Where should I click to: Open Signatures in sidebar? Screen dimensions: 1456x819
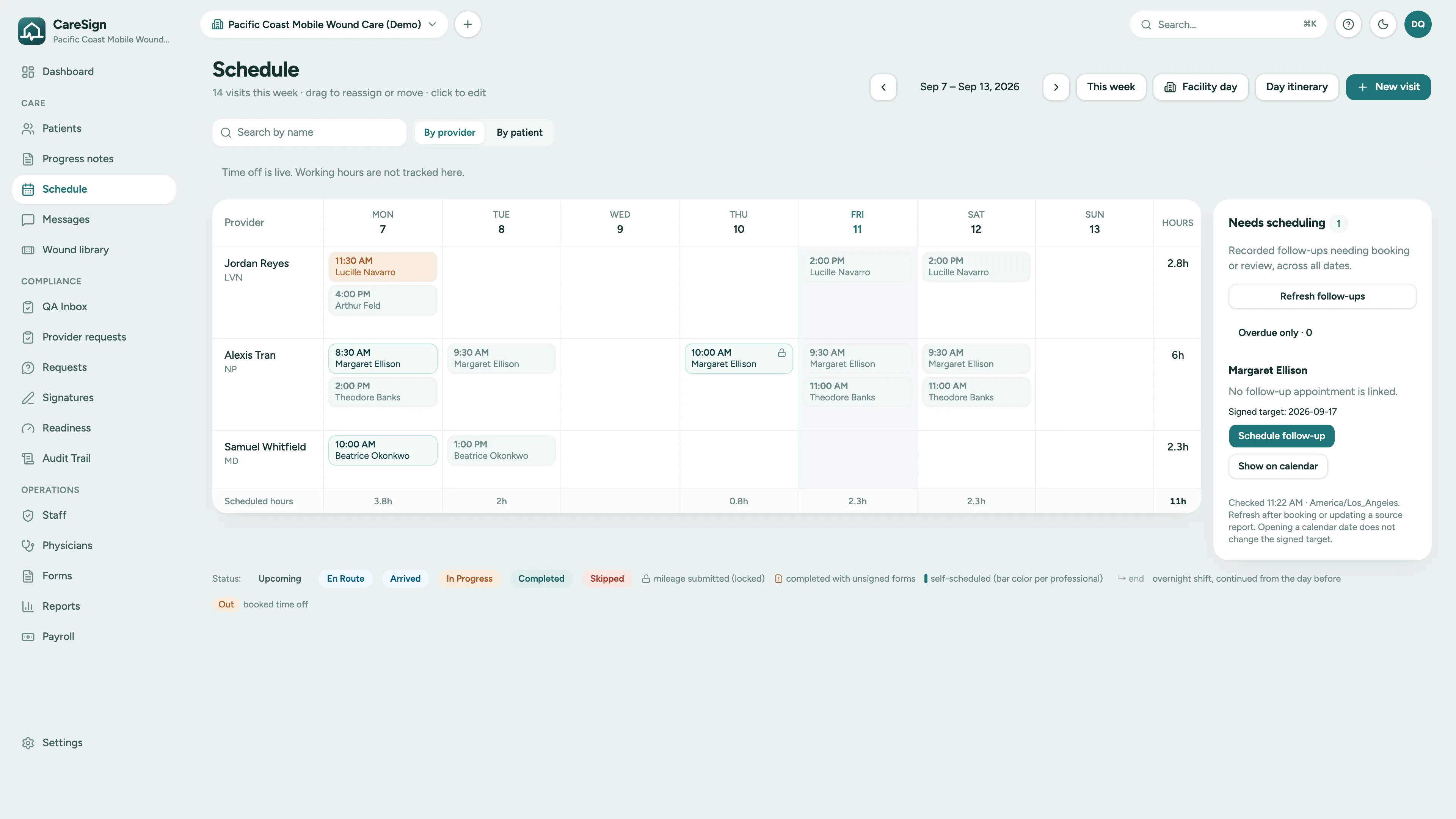[94, 397]
